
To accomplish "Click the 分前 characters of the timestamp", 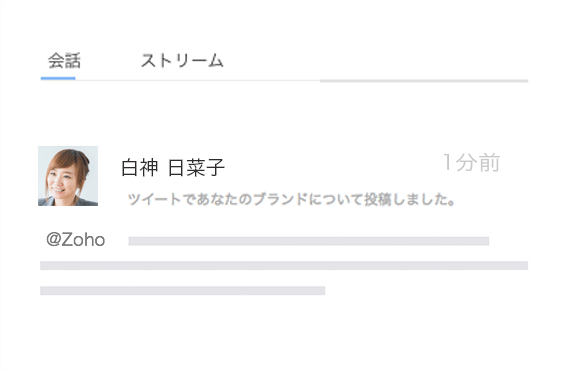I will coord(478,162).
